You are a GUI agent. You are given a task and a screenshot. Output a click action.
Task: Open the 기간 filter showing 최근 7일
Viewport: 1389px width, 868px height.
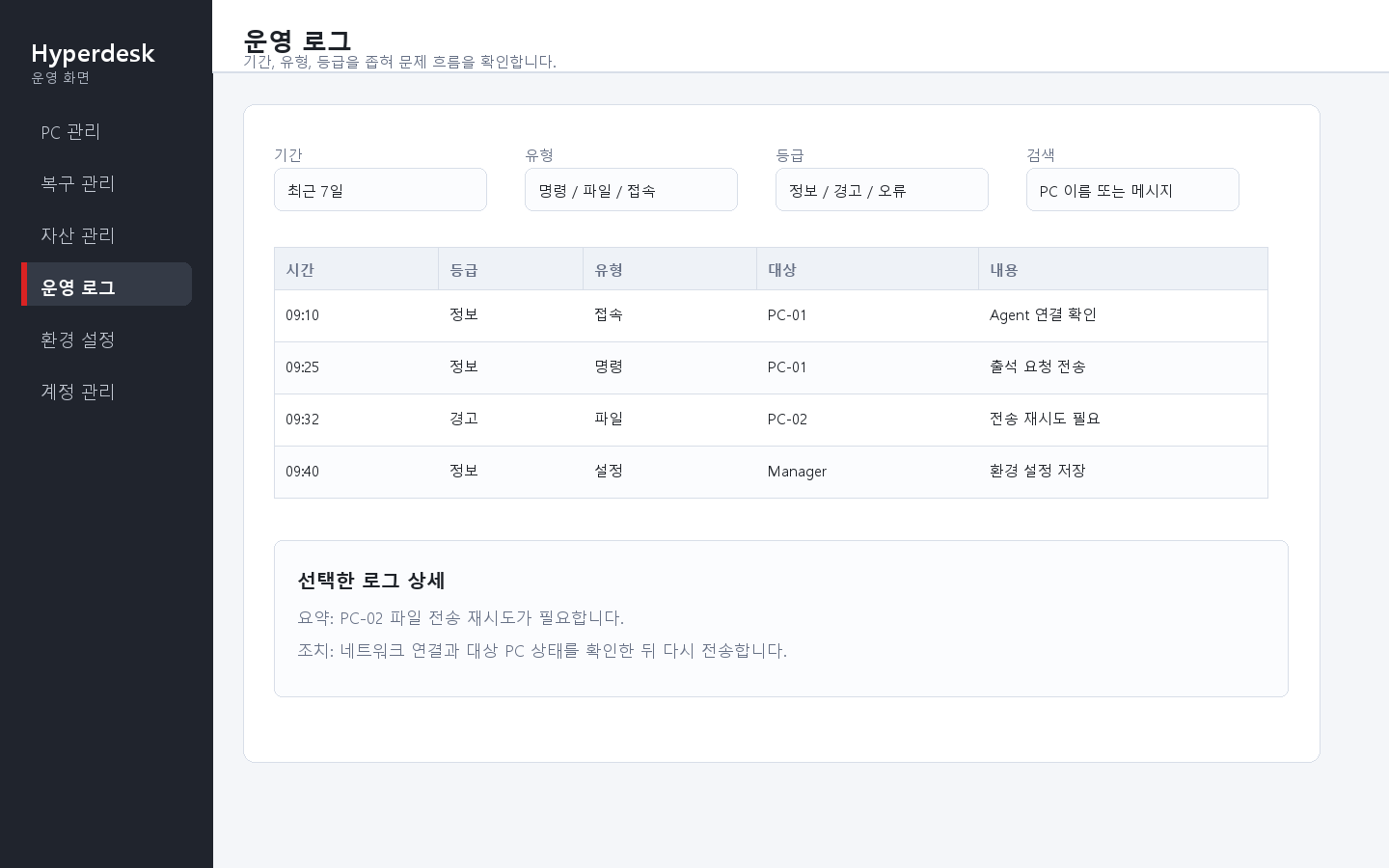tap(380, 190)
